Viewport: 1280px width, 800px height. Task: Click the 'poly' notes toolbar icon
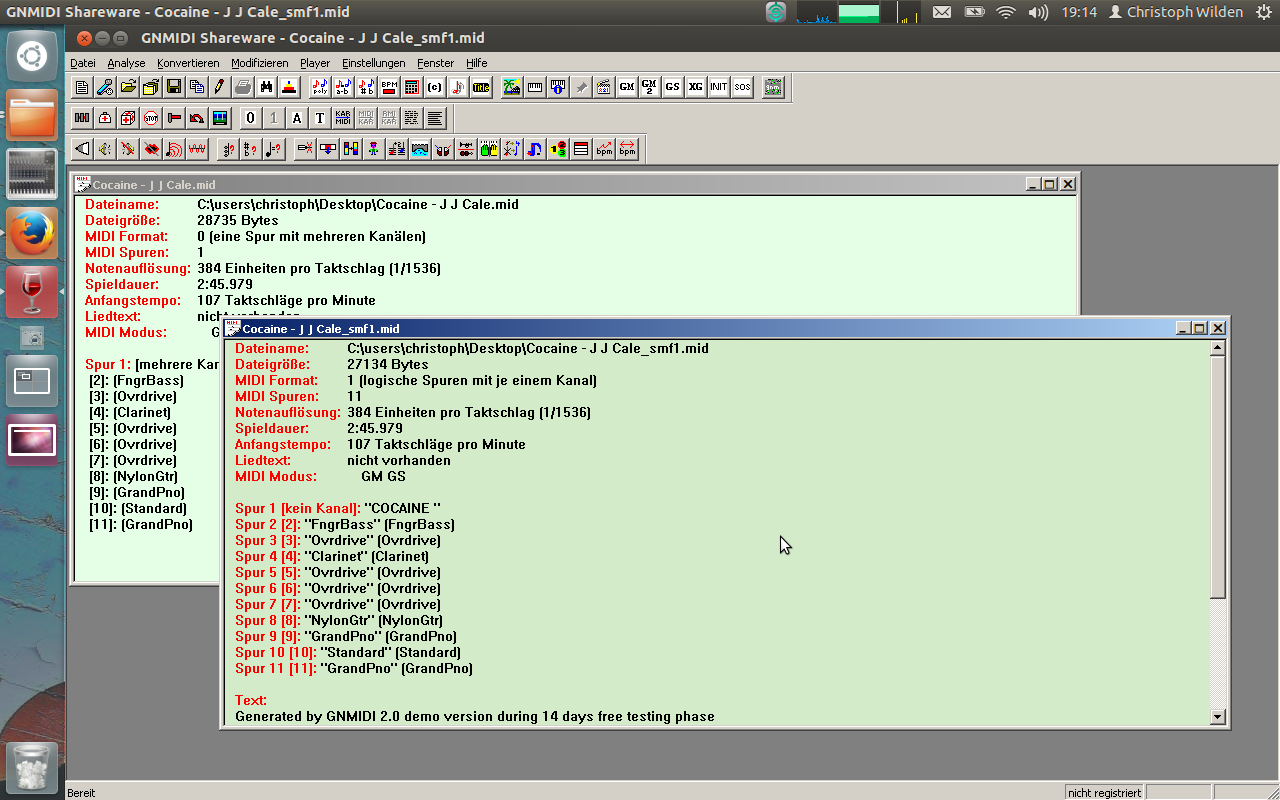(321, 87)
